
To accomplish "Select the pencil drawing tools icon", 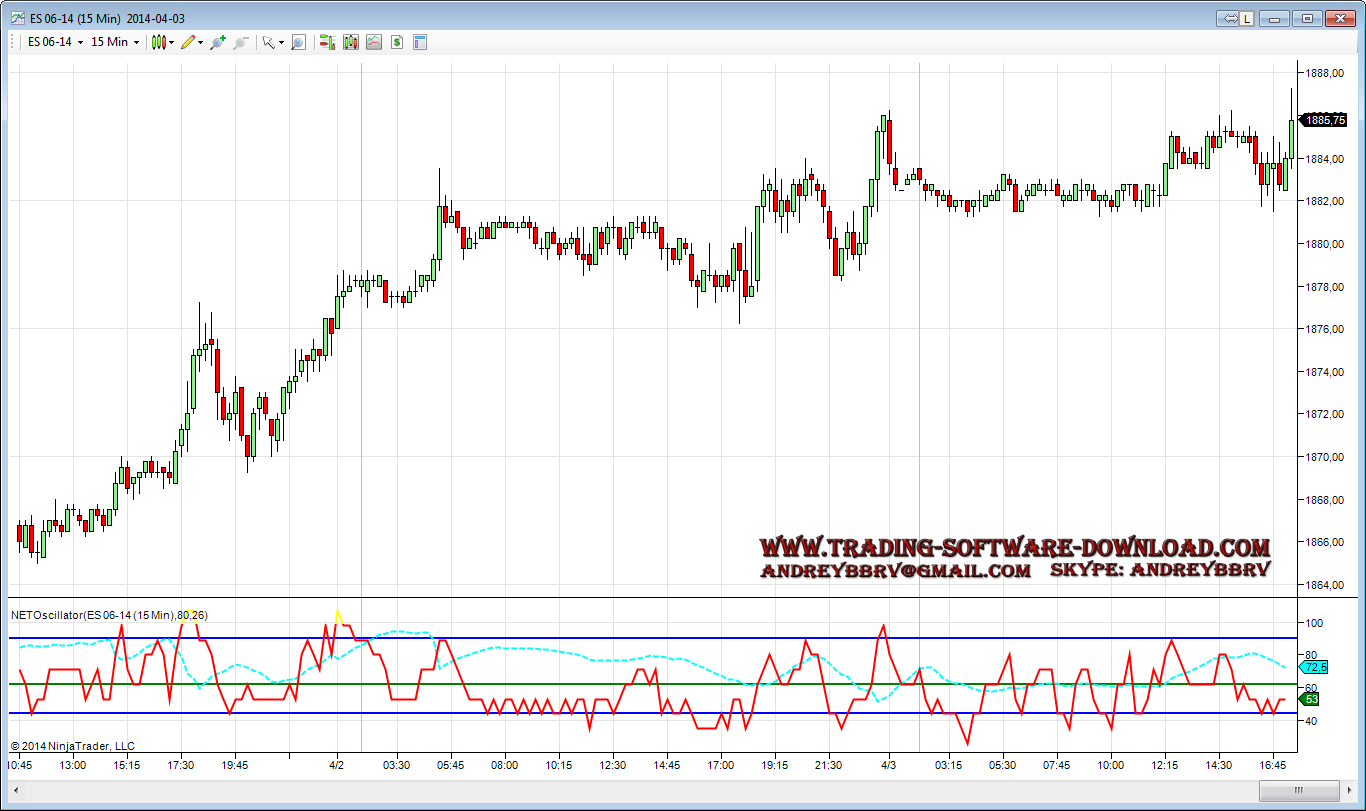I will pyautogui.click(x=191, y=42).
